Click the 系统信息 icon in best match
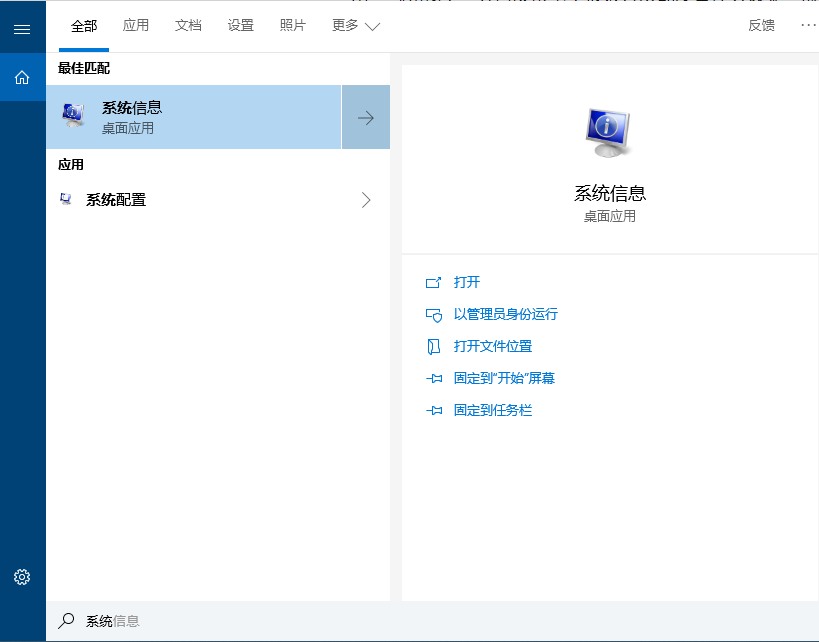 click(74, 116)
